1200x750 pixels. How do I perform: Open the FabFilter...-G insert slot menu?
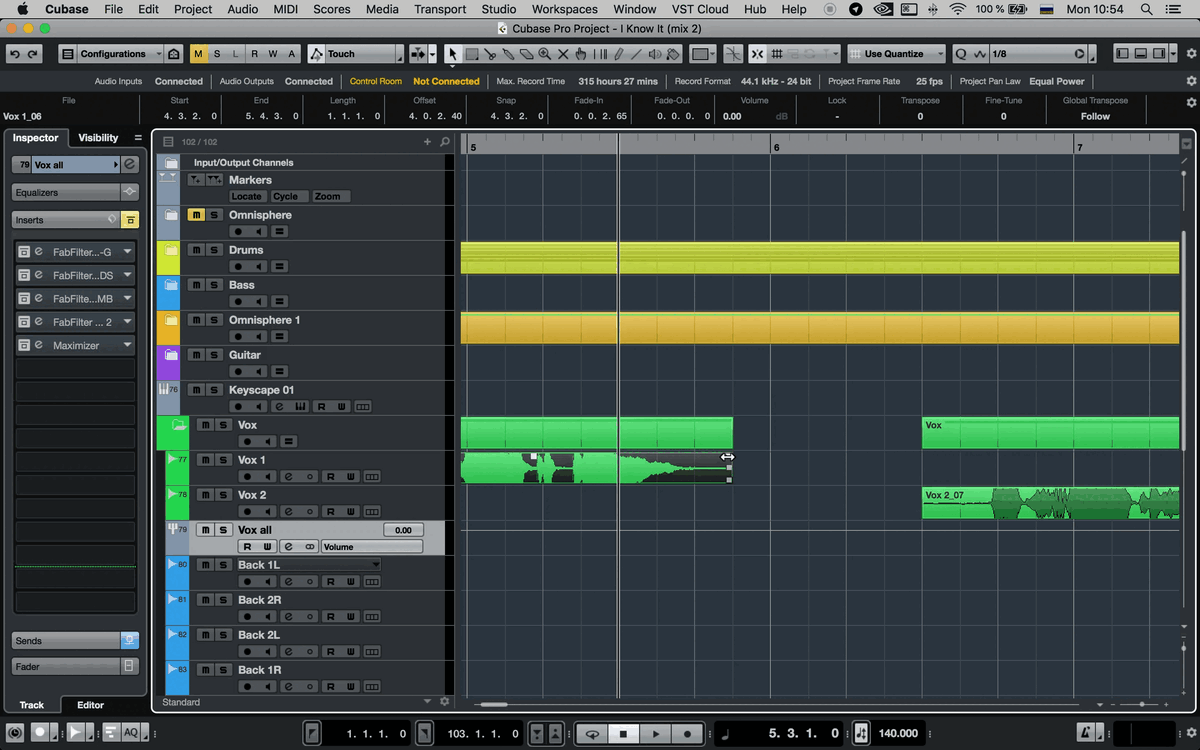click(128, 251)
